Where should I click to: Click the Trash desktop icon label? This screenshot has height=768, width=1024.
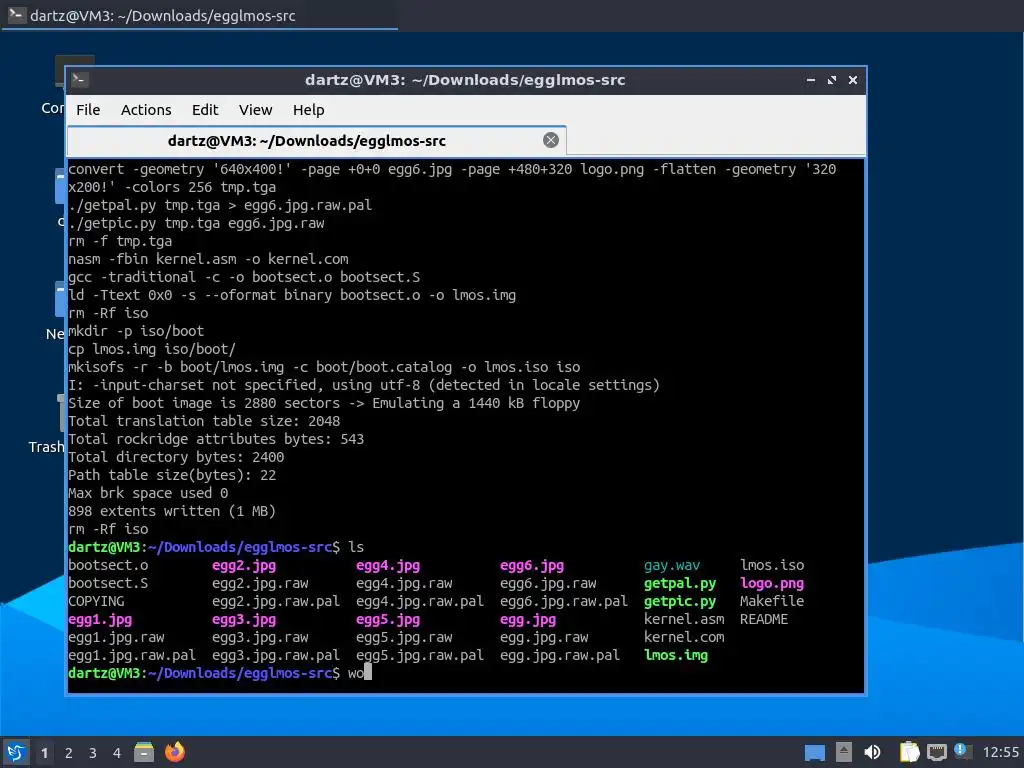[x=46, y=447]
